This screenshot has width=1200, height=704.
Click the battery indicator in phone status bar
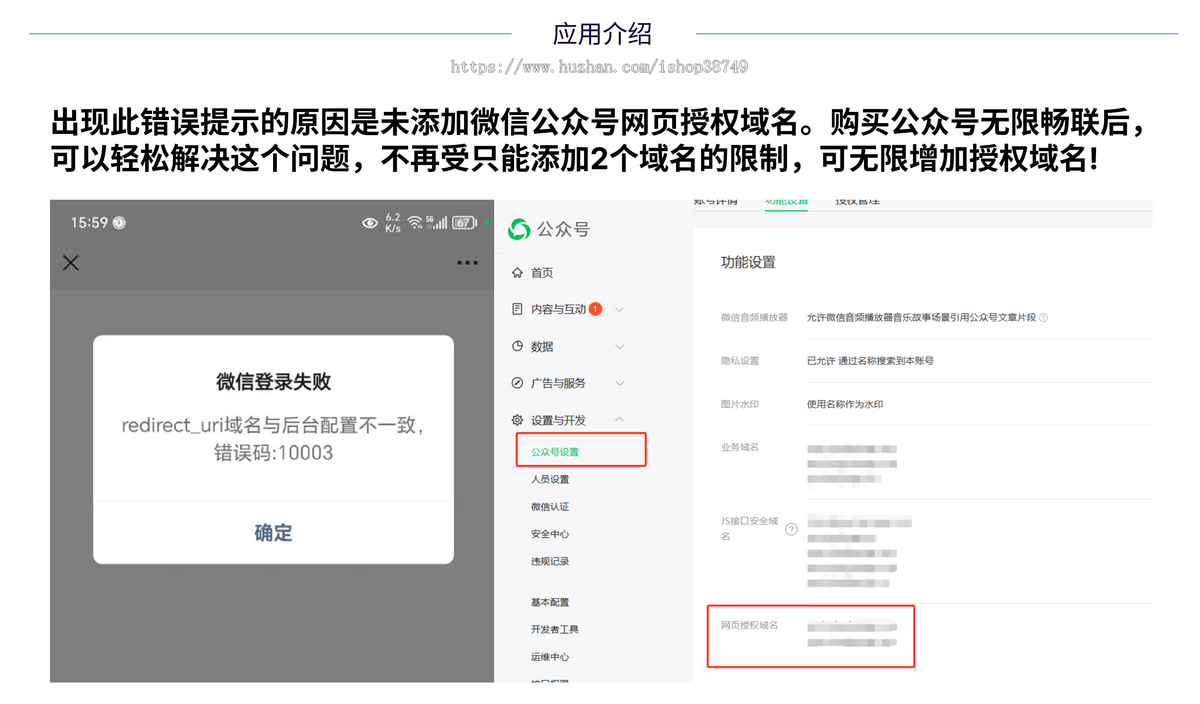[x=464, y=223]
